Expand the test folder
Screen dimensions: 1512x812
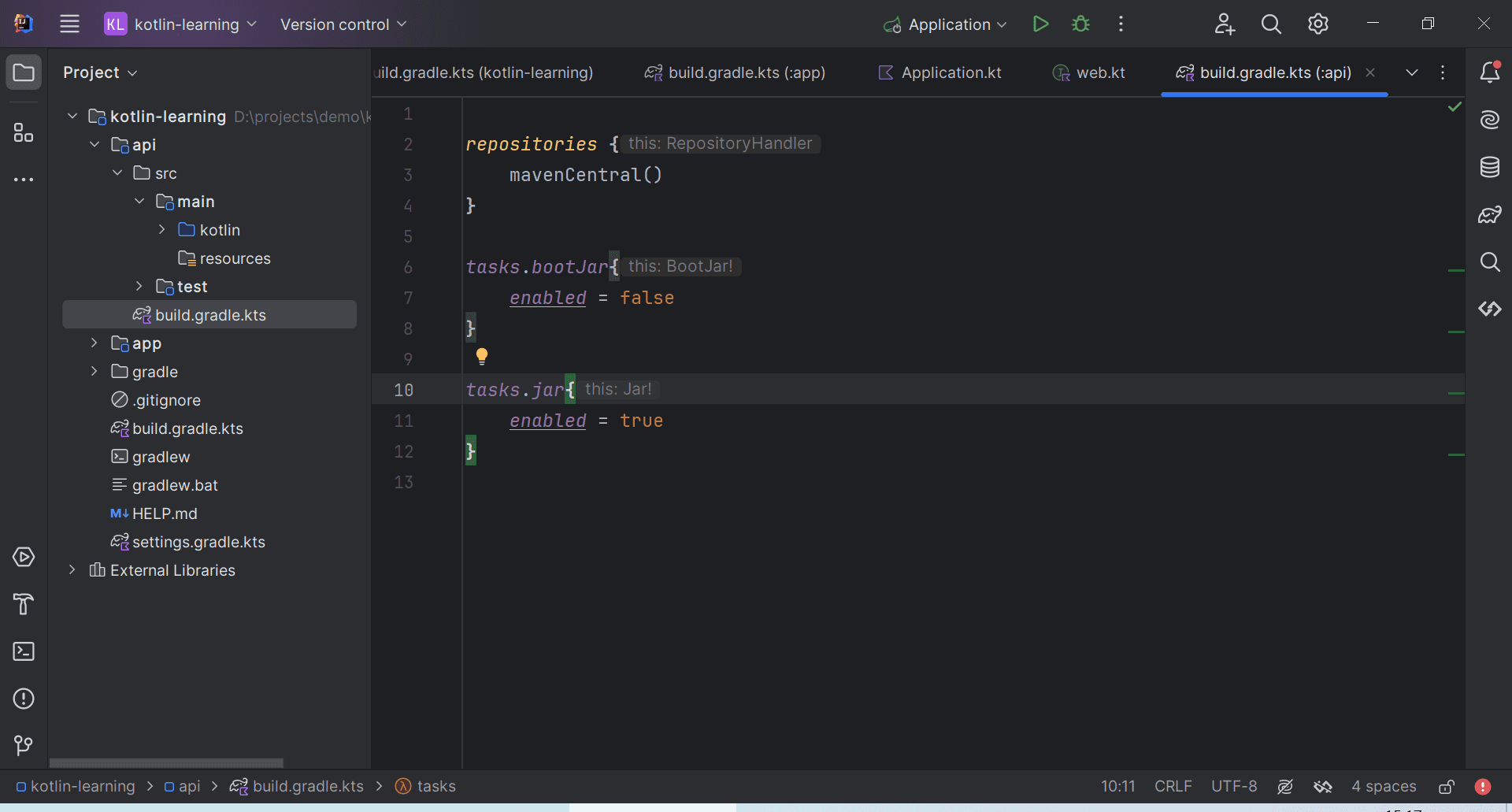click(x=139, y=286)
